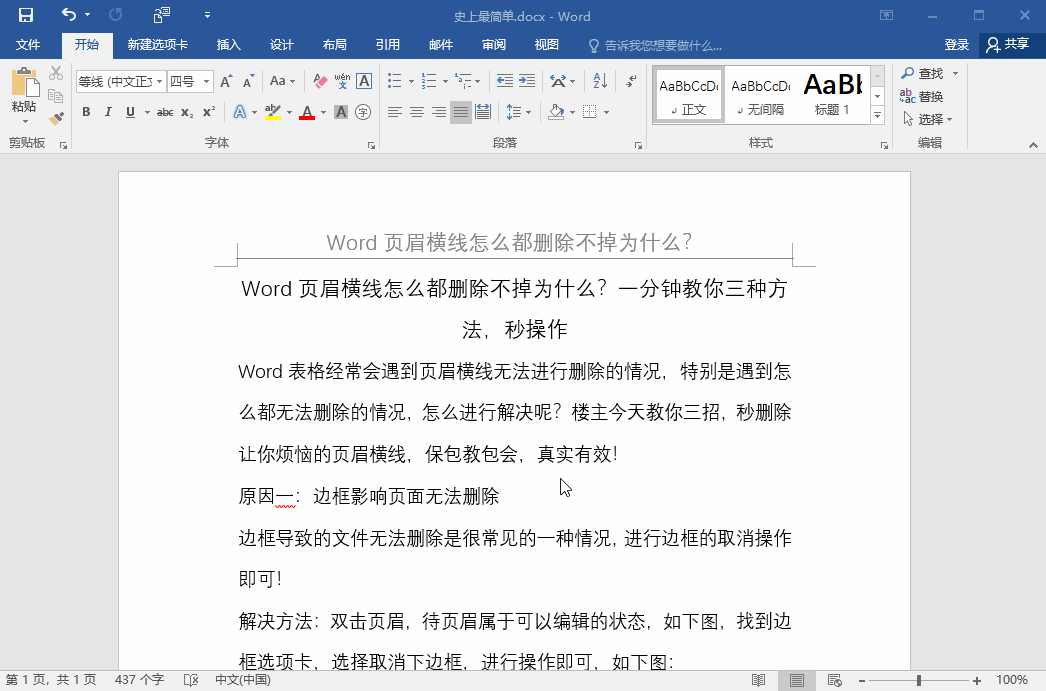Expand the font color dropdown arrow
Image resolution: width=1046 pixels, height=691 pixels.
(323, 111)
